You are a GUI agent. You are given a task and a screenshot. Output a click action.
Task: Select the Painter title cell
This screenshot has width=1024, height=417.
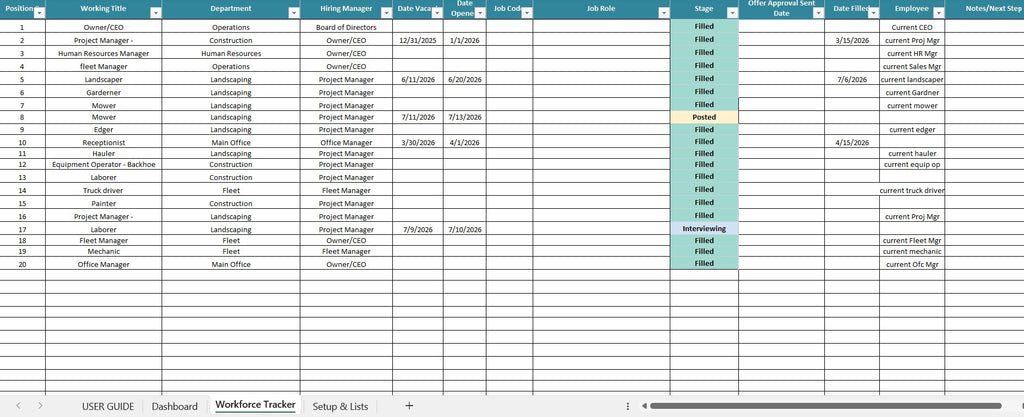coord(103,204)
